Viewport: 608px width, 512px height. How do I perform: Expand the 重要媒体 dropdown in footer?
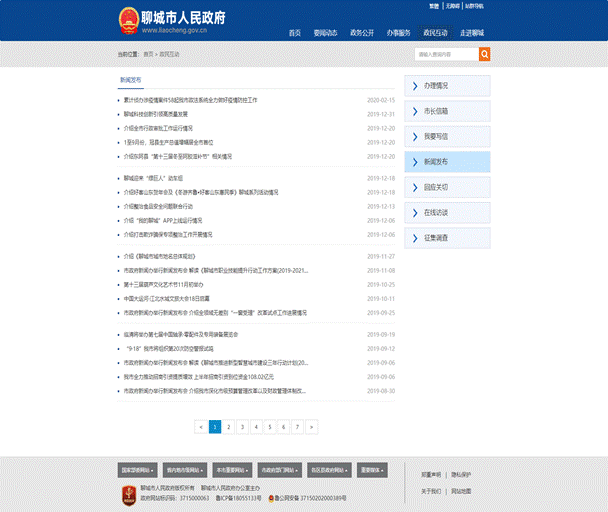tap(372, 470)
